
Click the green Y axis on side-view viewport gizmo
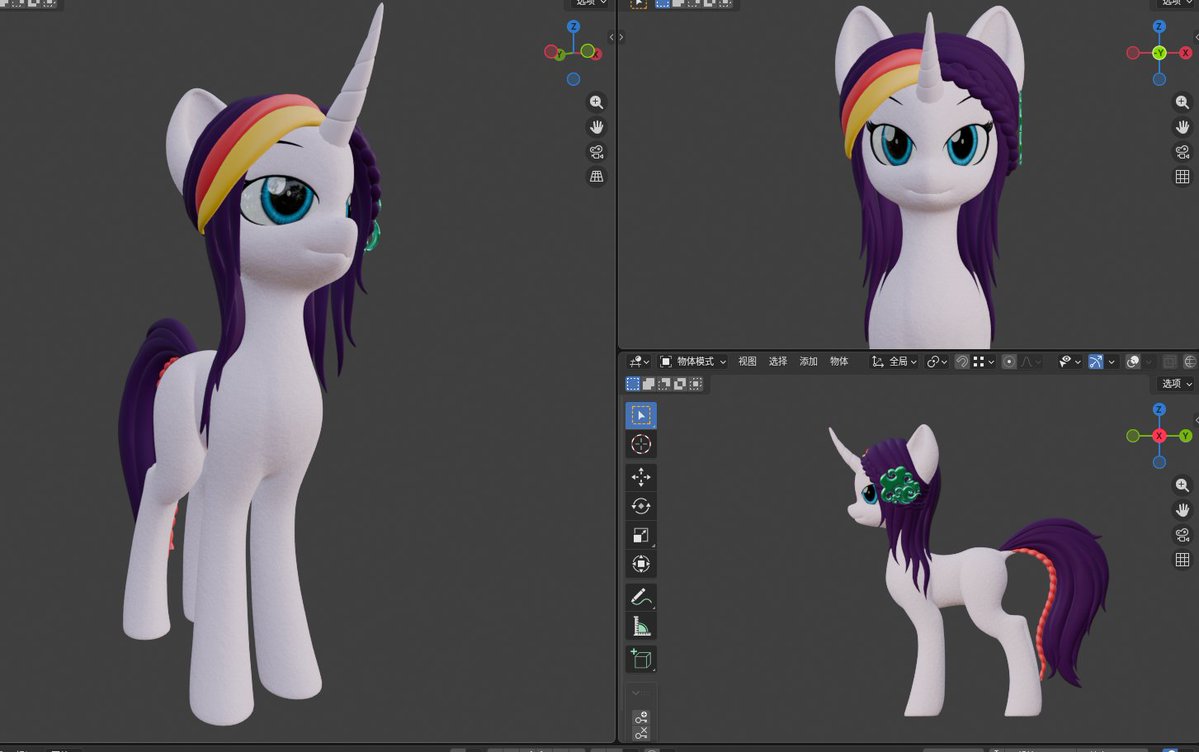pos(1185,436)
